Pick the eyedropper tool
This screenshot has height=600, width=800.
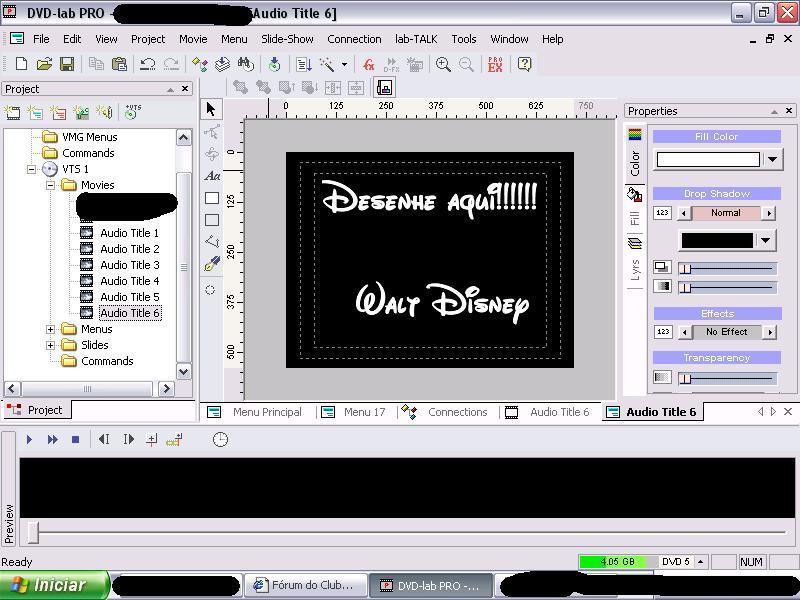[211, 264]
